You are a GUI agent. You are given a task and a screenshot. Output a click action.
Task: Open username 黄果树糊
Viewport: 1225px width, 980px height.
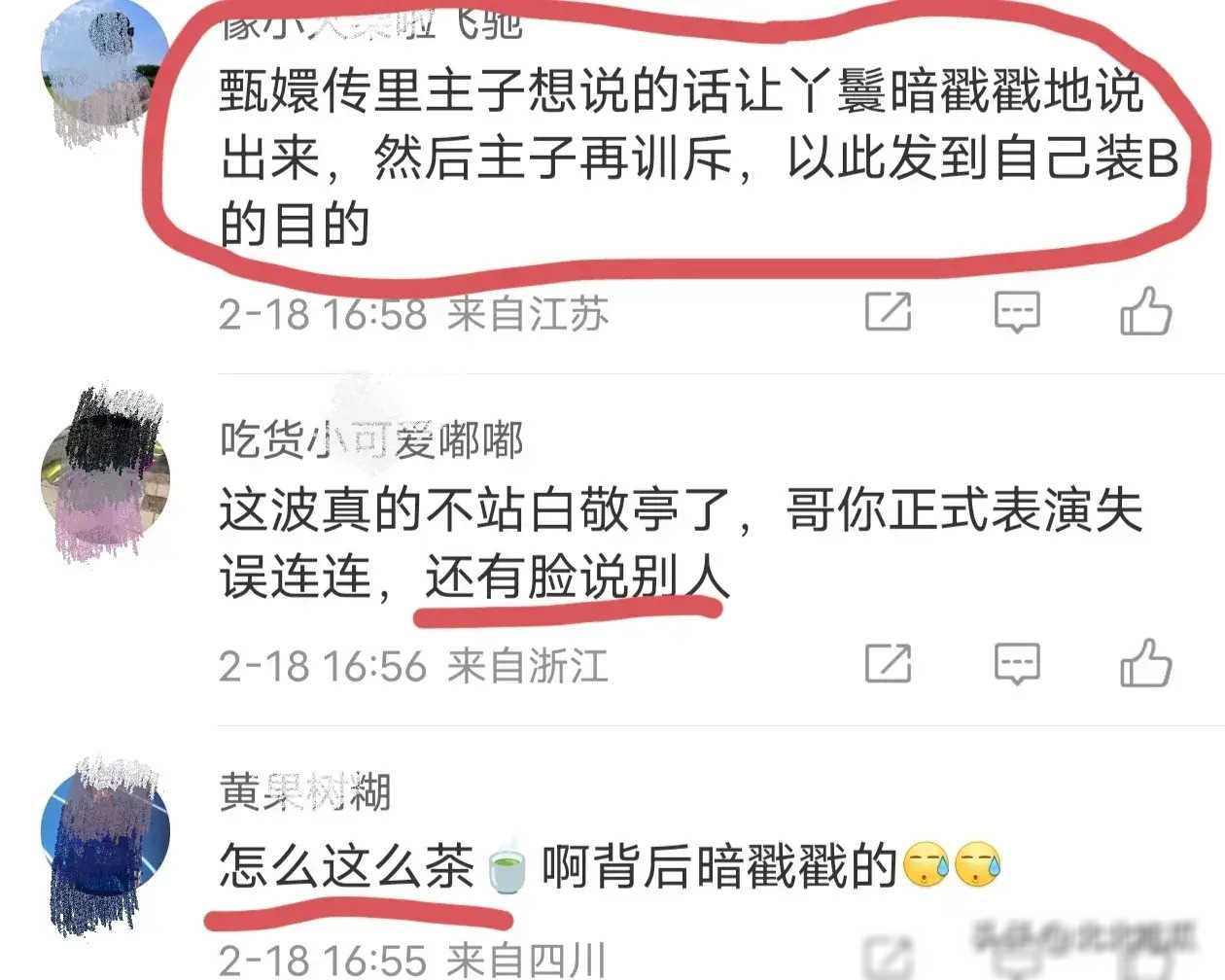[305, 792]
